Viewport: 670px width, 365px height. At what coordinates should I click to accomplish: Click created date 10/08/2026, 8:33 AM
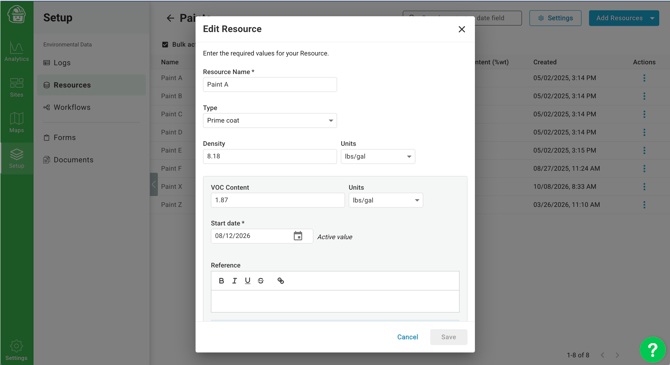564,187
